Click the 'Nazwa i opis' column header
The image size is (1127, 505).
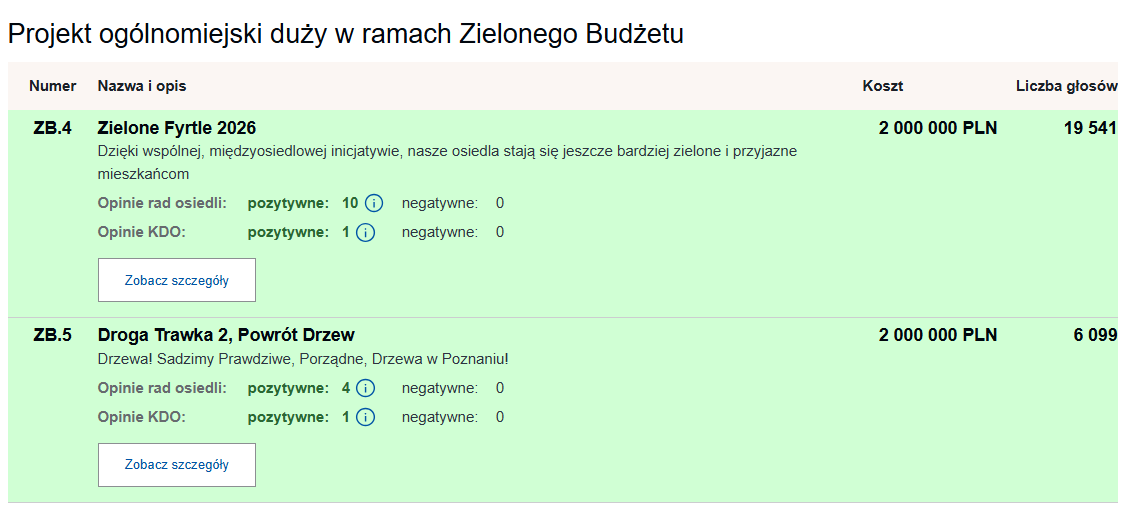(x=142, y=86)
